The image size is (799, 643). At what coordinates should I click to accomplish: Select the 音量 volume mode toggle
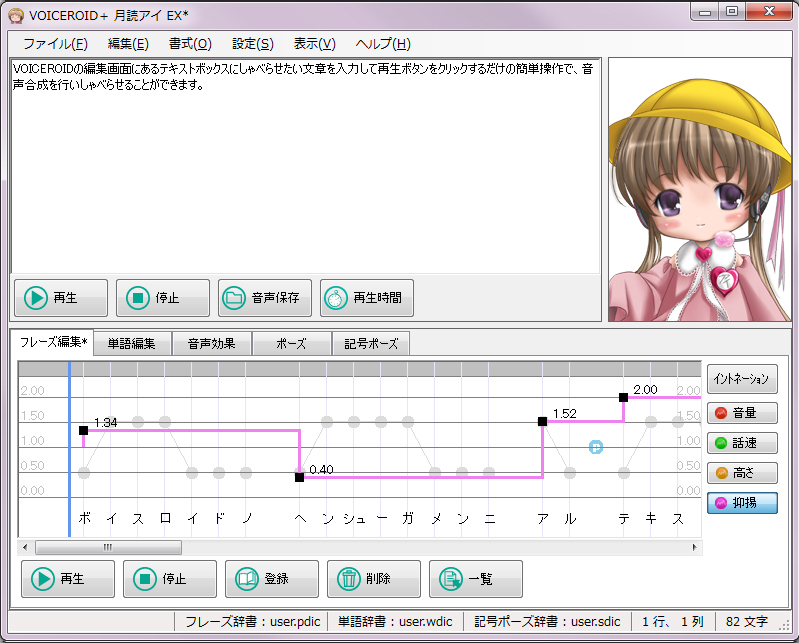[x=742, y=413]
